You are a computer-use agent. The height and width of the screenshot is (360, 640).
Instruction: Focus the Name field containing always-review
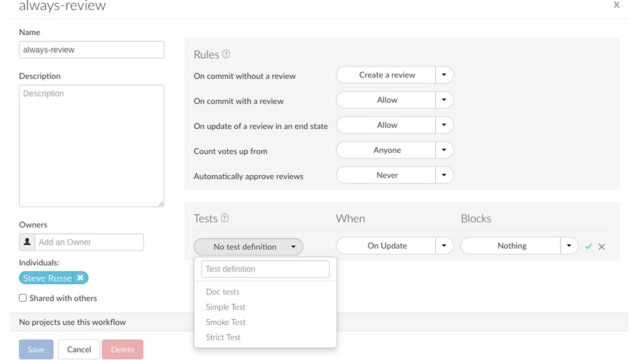91,49
